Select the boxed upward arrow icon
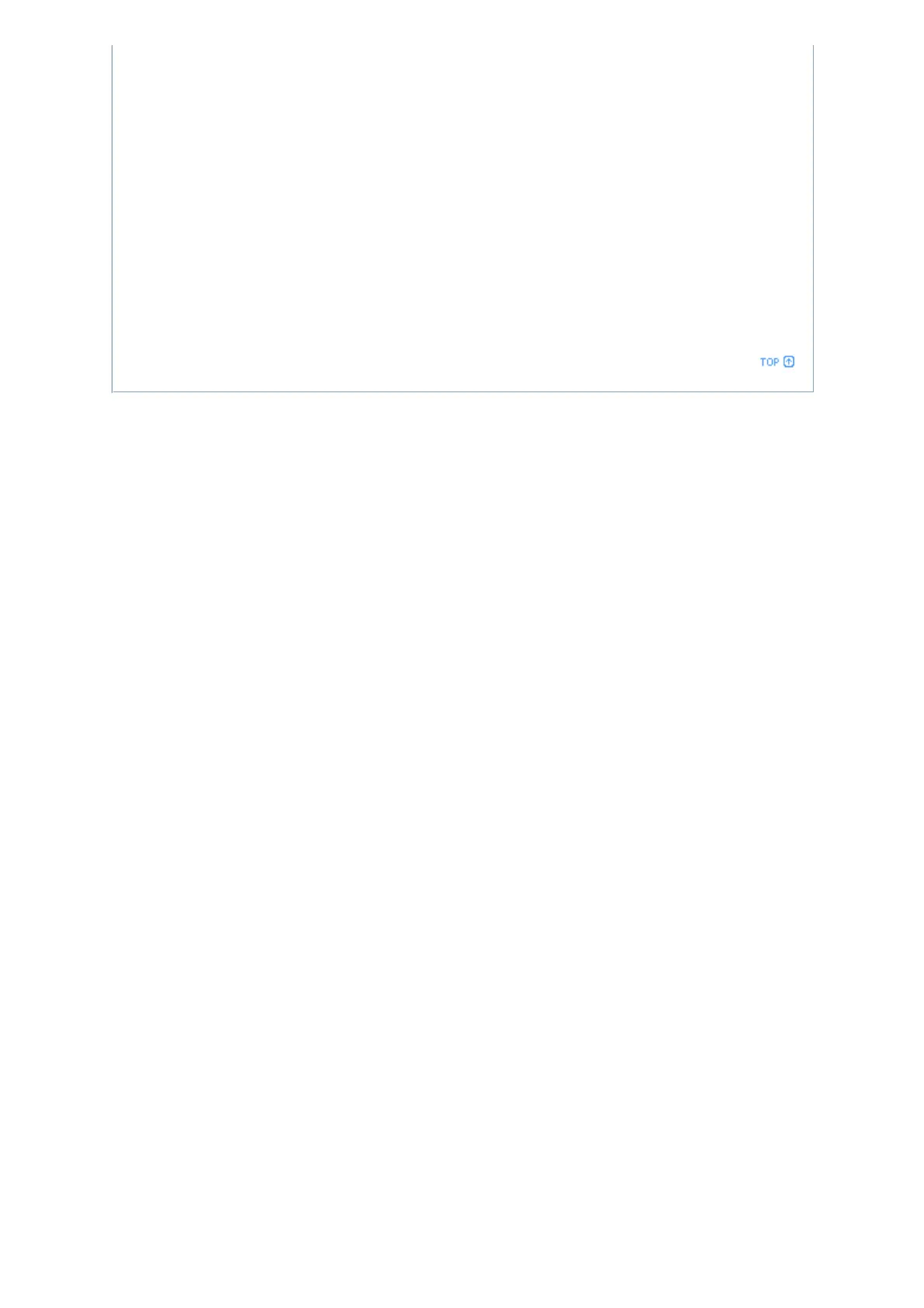The width and height of the screenshot is (924, 1308). 789,362
